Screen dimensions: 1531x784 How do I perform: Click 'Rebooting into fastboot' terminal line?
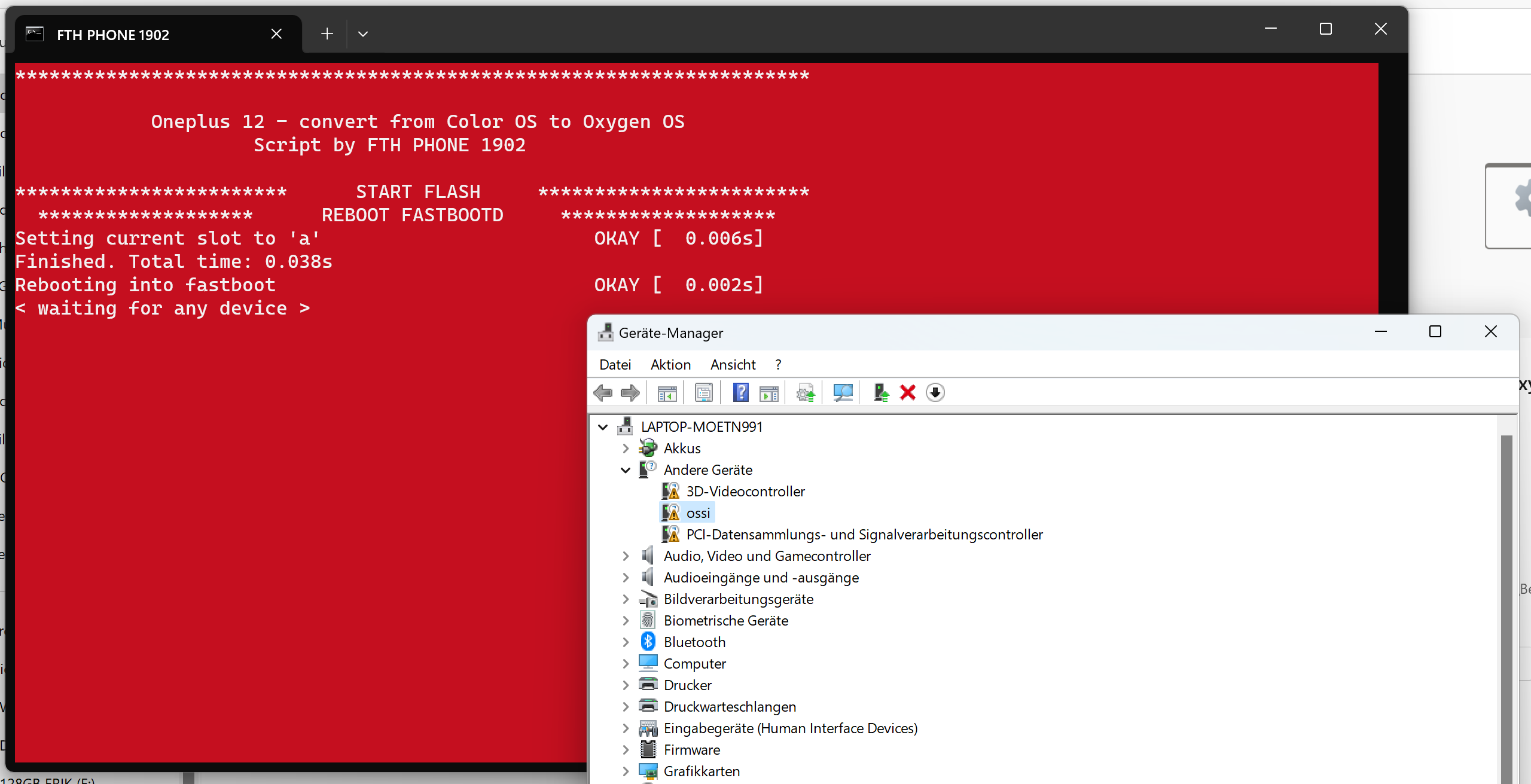(145, 285)
